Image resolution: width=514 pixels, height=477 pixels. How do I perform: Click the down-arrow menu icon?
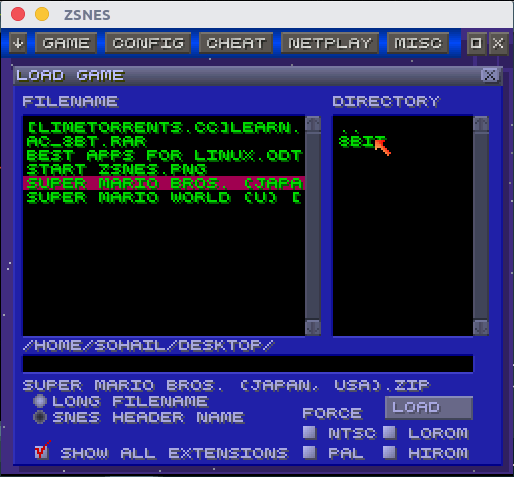tap(18, 43)
